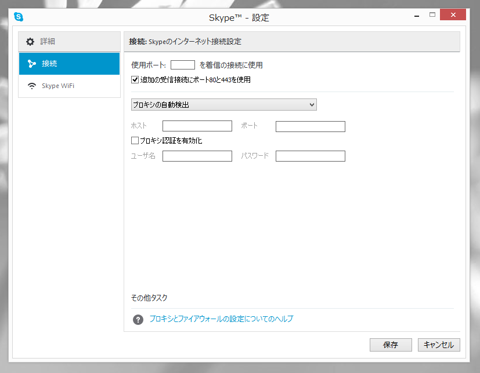Viewport: 480px width, 373px height.
Task: Minimize the Skype settings window
Action: pos(417,15)
